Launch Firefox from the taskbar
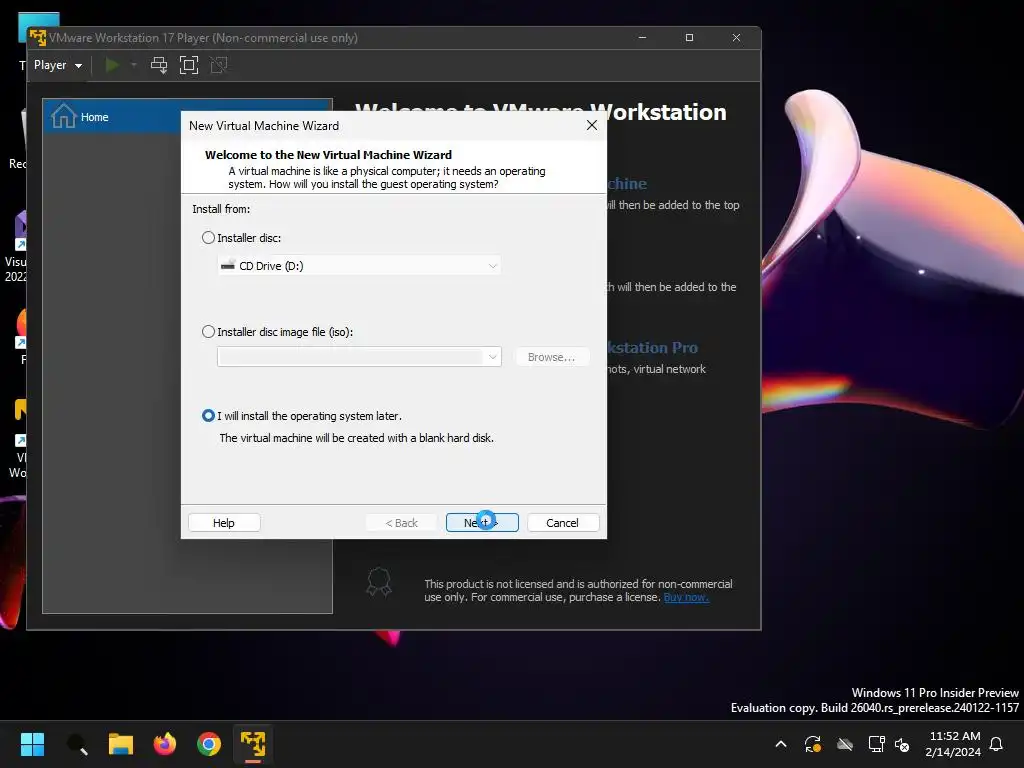 pyautogui.click(x=165, y=744)
